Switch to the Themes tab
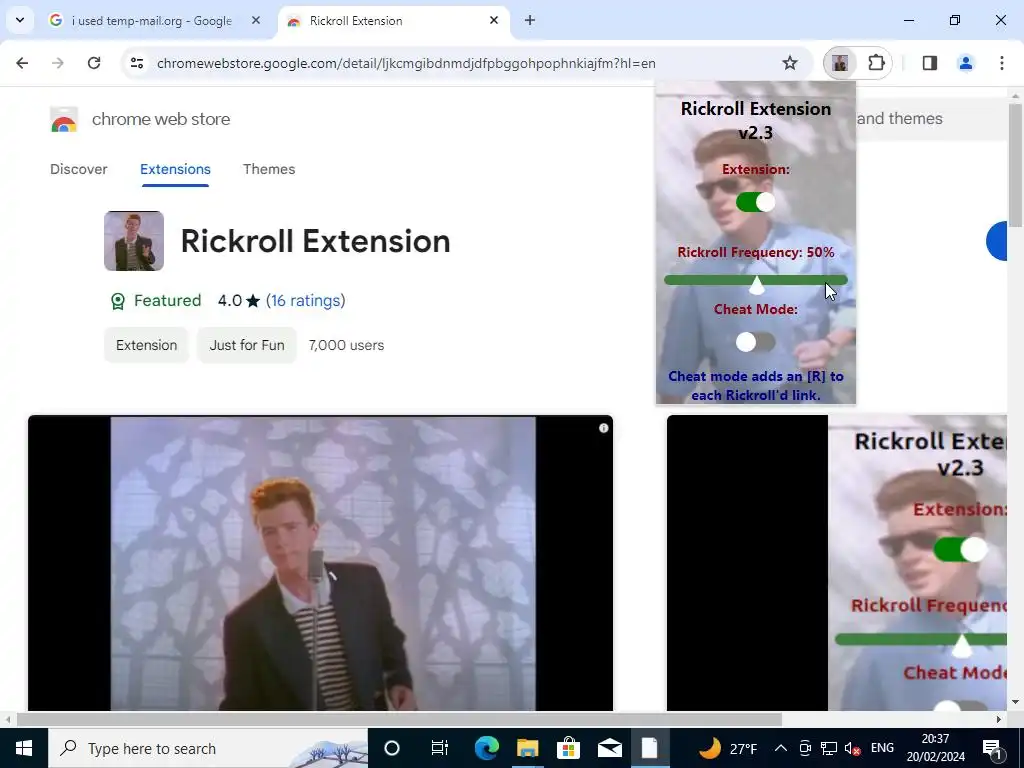Viewport: 1024px width, 768px height. pyautogui.click(x=269, y=169)
